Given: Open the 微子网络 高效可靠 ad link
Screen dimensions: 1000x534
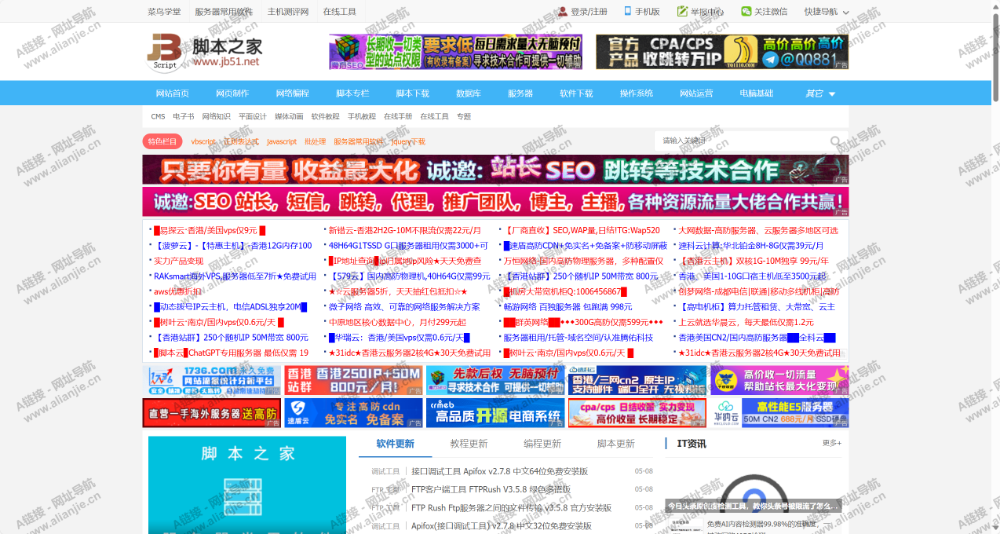Looking at the screenshot, I should [x=404, y=307].
